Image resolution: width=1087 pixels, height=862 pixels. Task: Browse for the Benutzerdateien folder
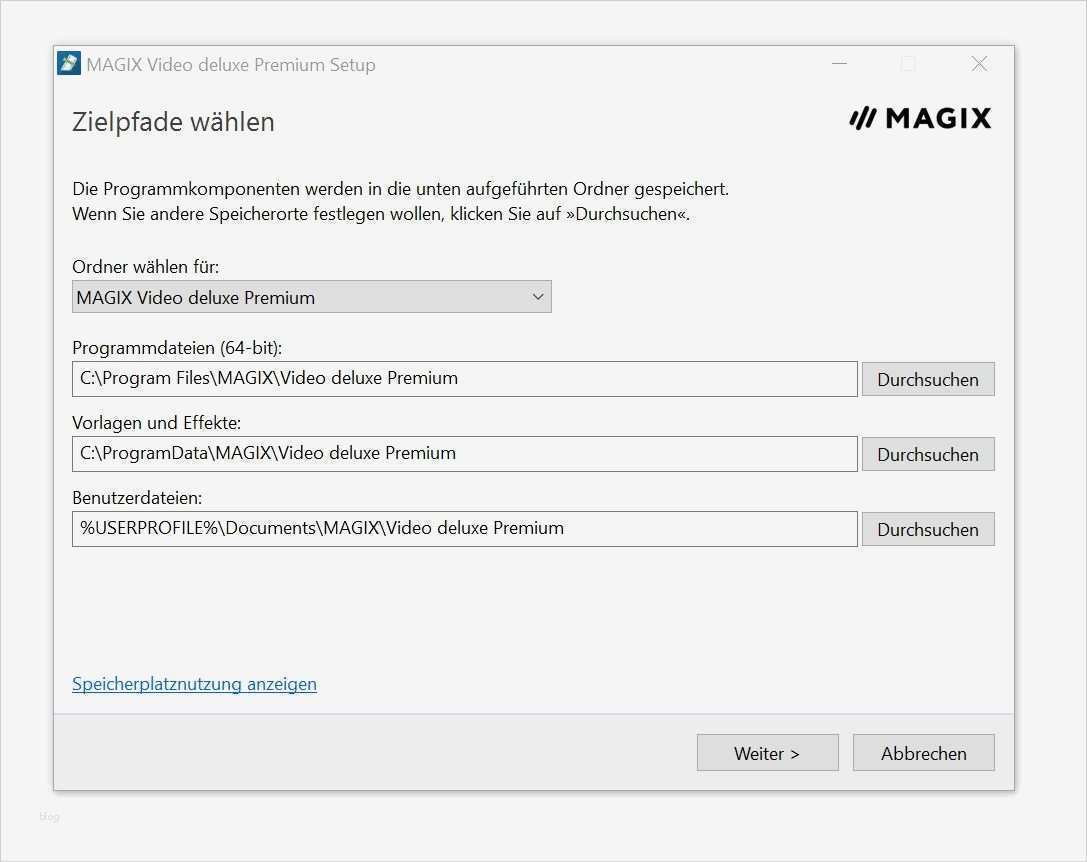point(927,529)
